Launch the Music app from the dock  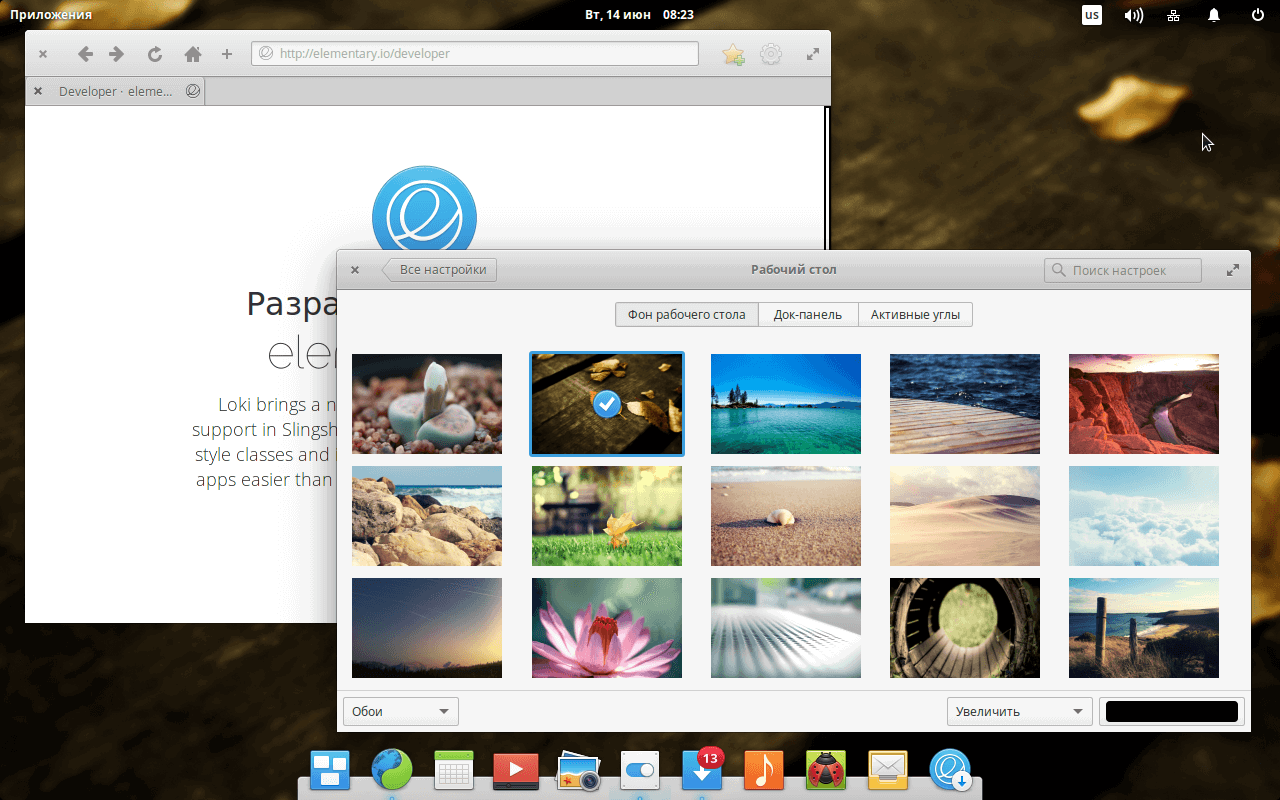tap(764, 770)
